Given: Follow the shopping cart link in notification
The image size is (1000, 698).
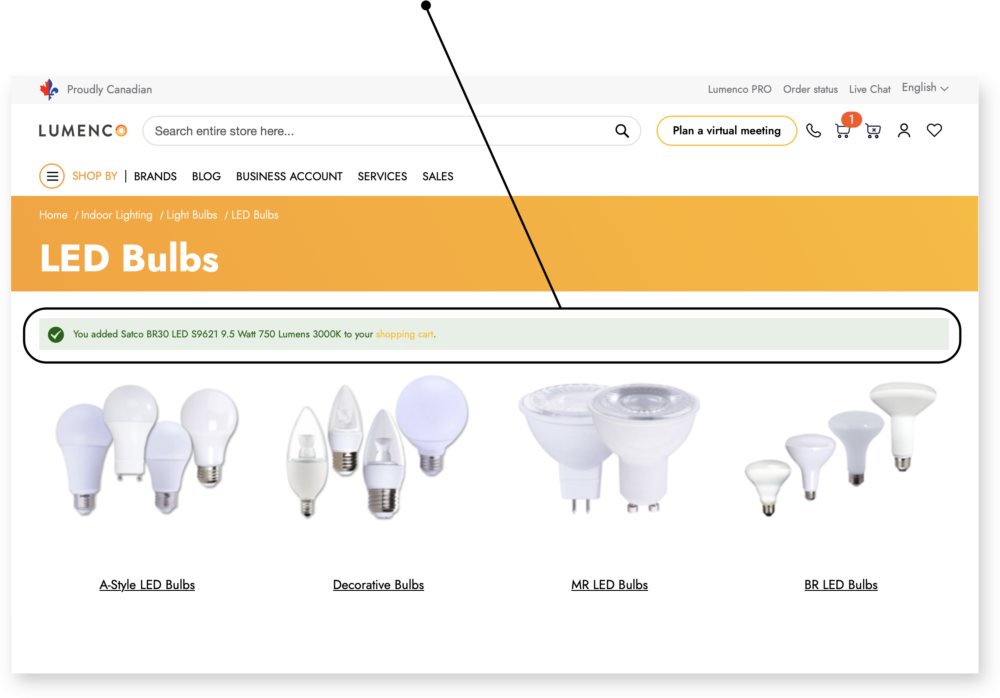Looking at the screenshot, I should 404,334.
